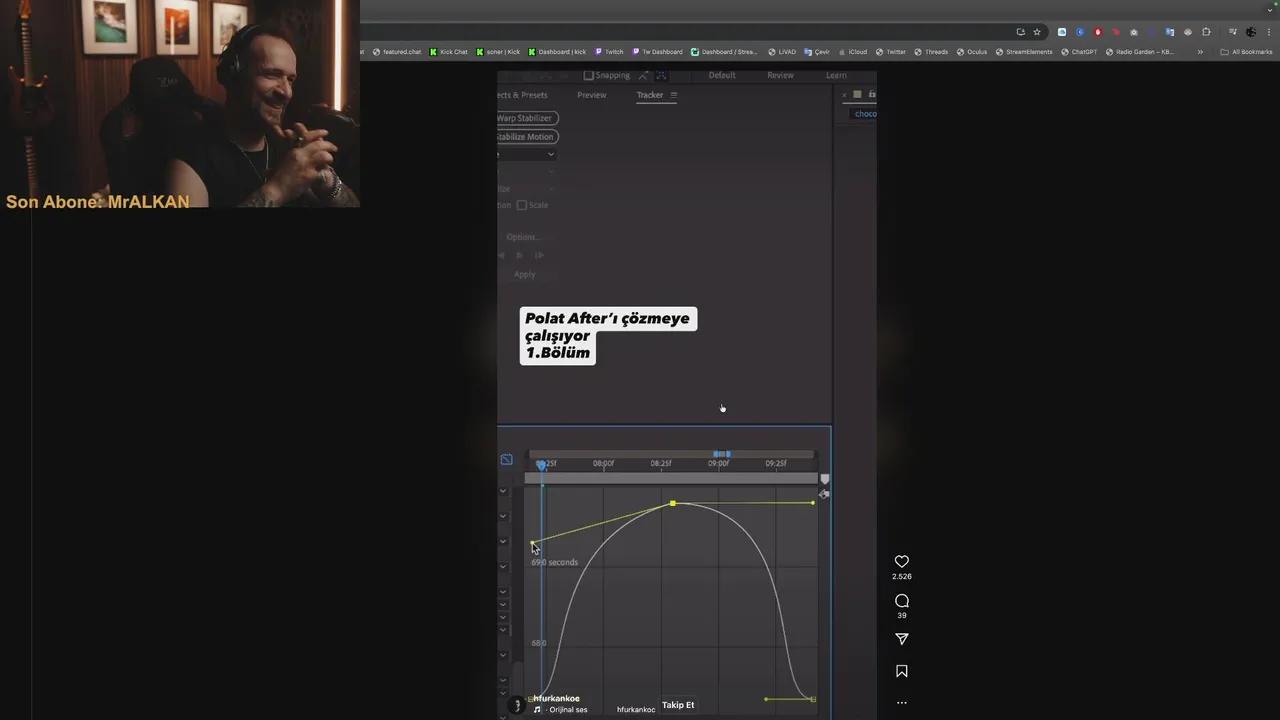Select the yellow keyframe at the curve peak
The height and width of the screenshot is (720, 1280).
tap(673, 503)
